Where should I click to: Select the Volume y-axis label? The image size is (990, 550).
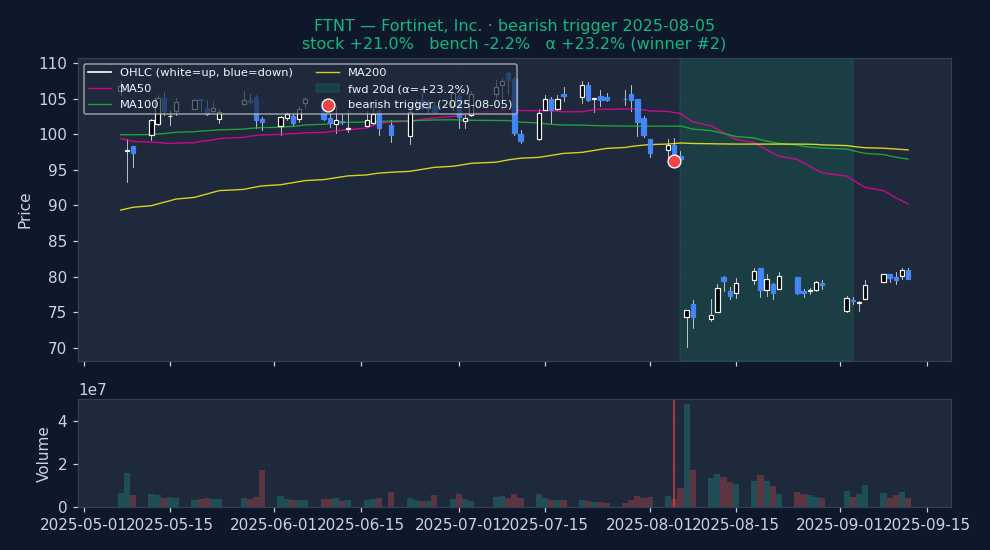43,454
